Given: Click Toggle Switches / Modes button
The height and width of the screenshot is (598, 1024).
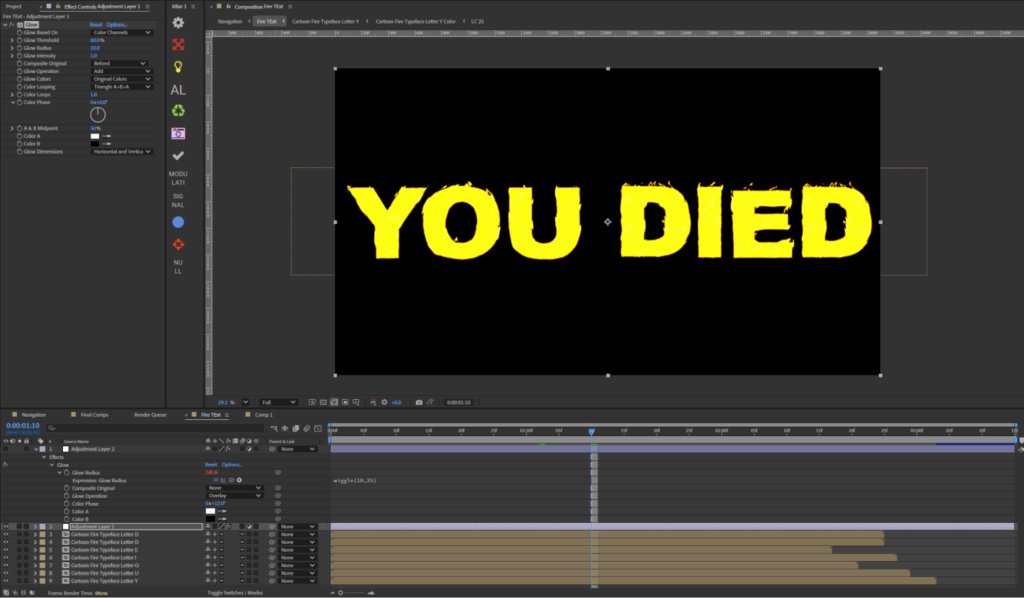Looking at the screenshot, I should 235,593.
